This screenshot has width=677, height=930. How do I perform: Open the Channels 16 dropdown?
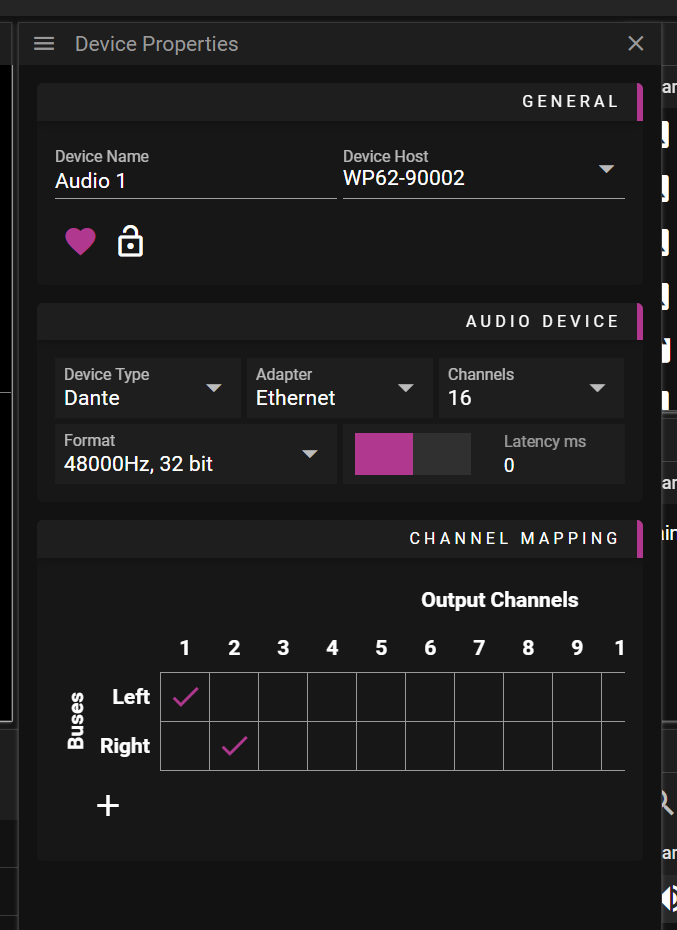click(x=531, y=387)
